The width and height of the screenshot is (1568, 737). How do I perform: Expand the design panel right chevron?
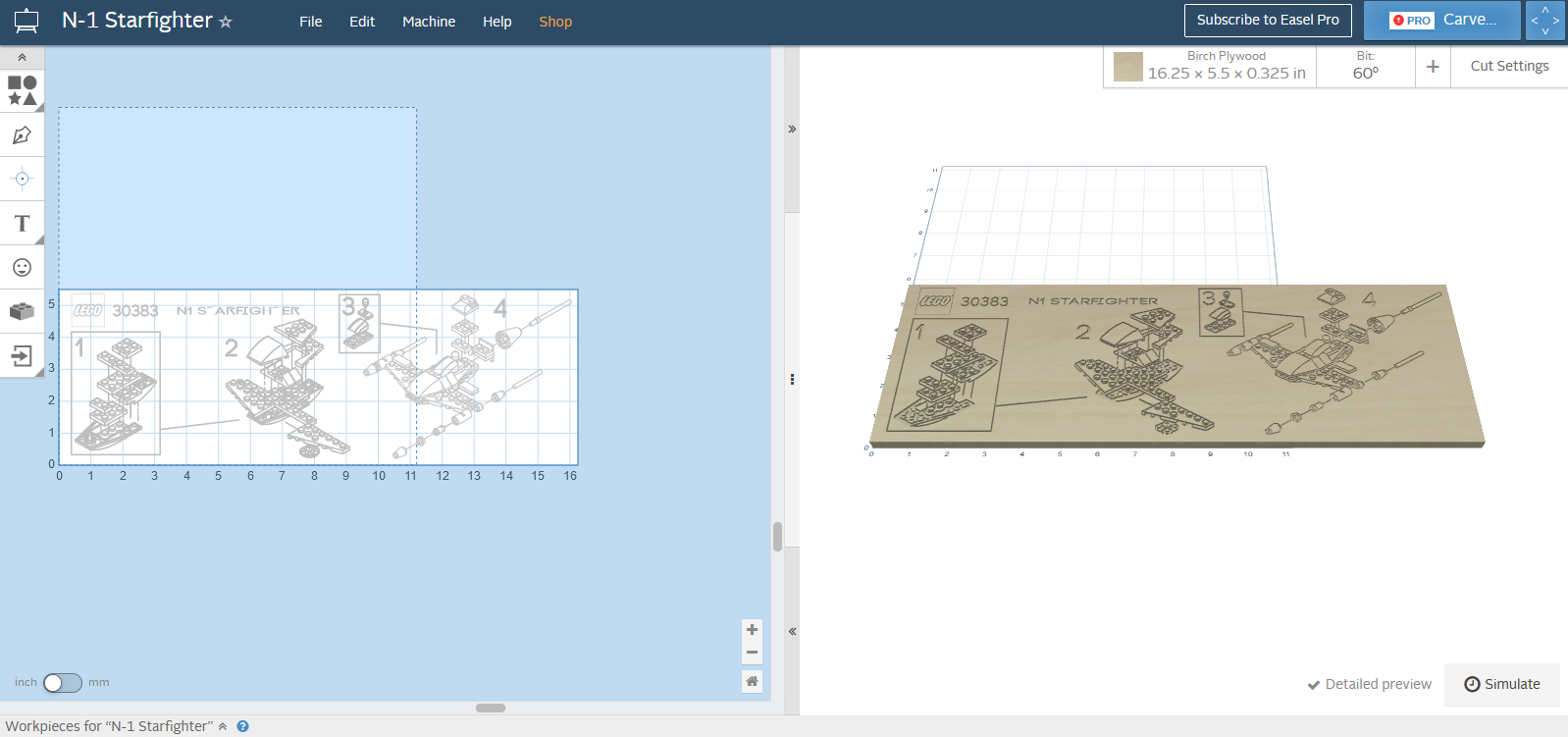point(792,129)
